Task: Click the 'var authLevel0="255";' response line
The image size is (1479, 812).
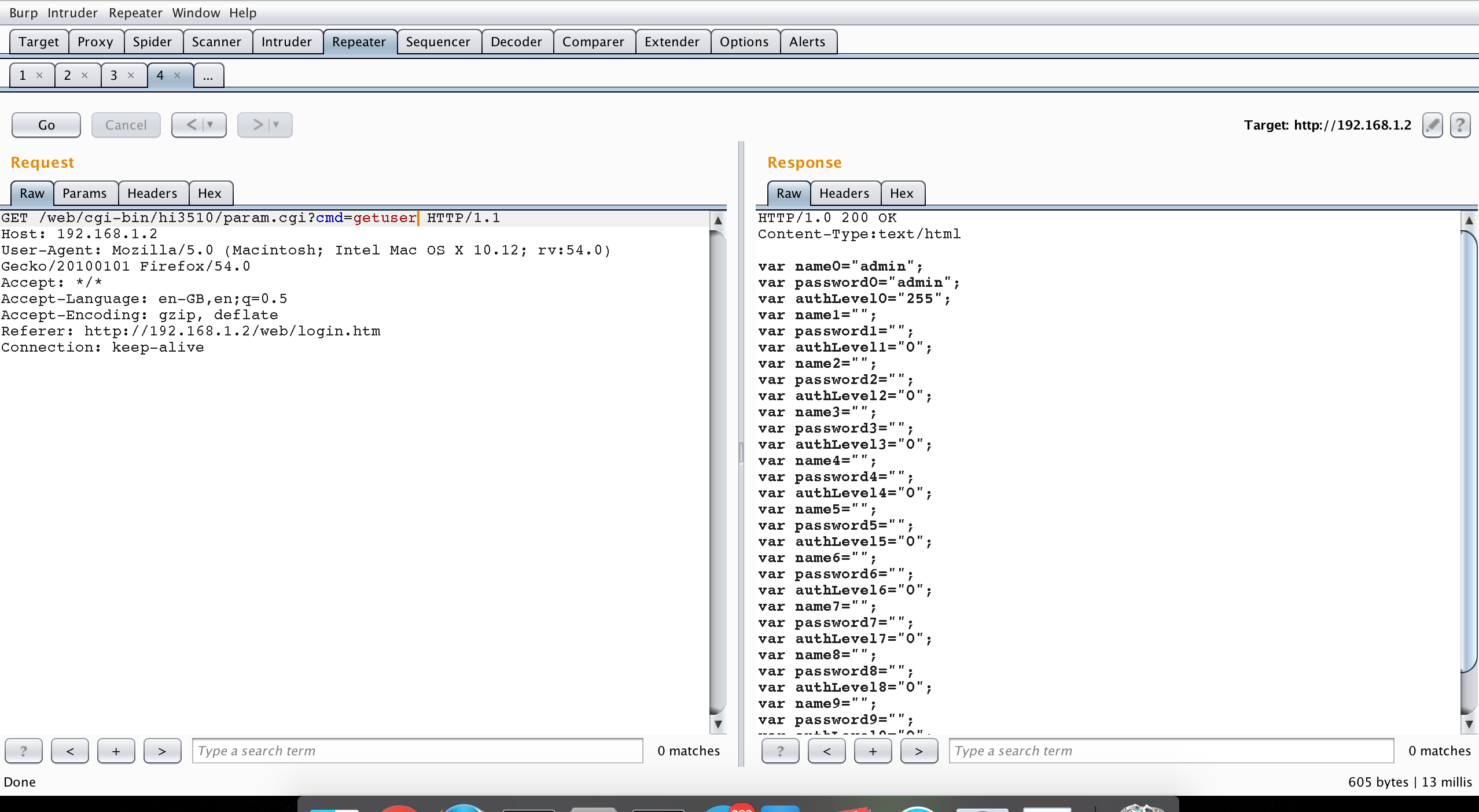Action: 855,299
